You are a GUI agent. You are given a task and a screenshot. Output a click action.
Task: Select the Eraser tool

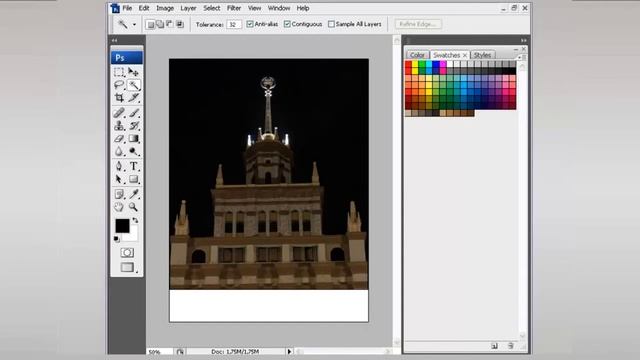pyautogui.click(x=119, y=139)
